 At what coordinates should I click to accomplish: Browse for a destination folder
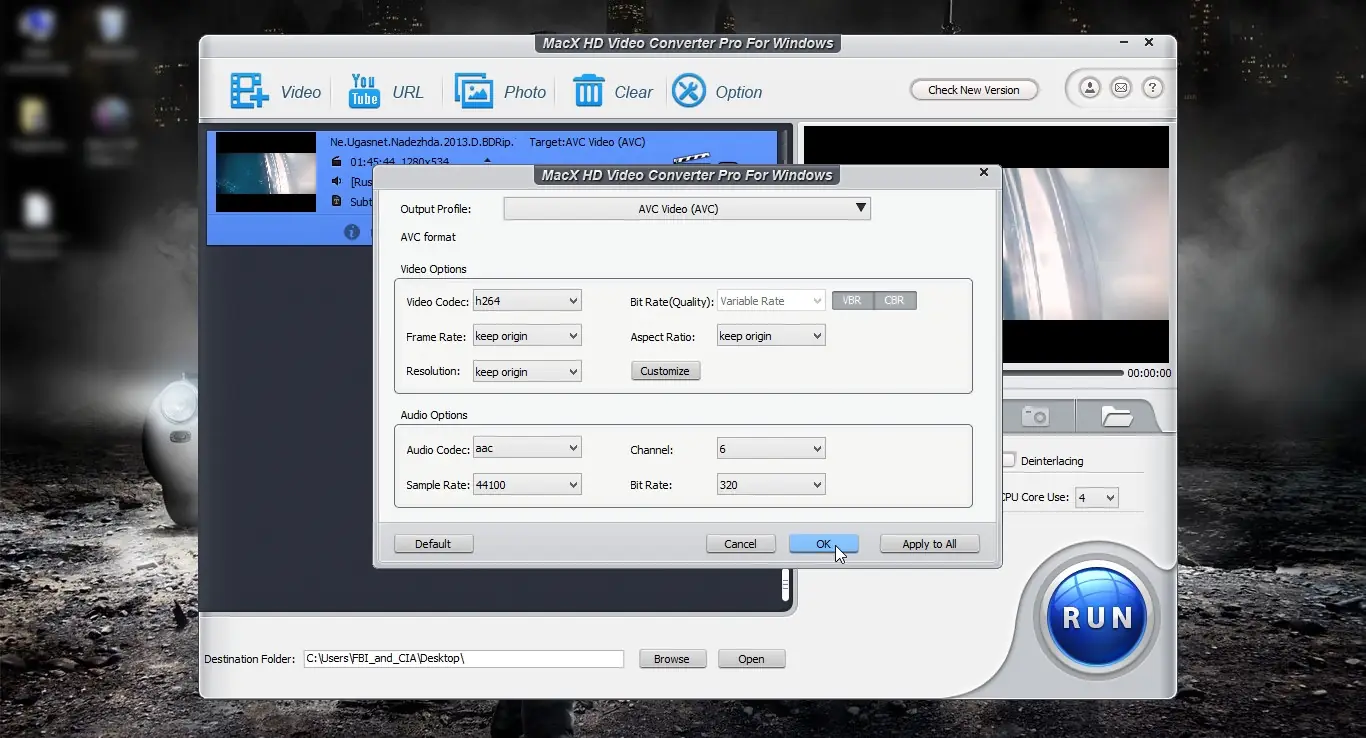672,659
